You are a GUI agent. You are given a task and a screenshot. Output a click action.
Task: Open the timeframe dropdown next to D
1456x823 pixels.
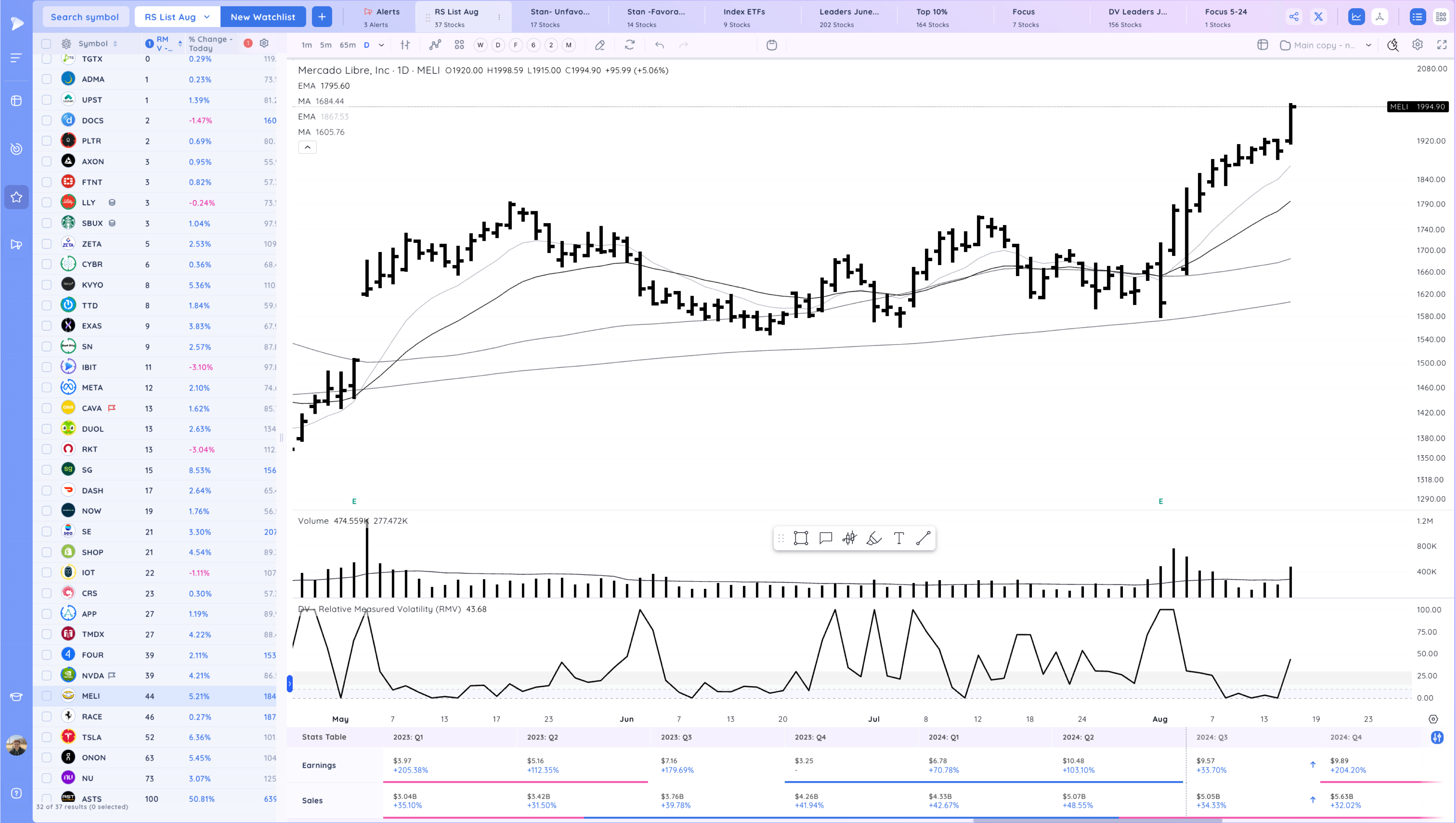[x=381, y=45]
